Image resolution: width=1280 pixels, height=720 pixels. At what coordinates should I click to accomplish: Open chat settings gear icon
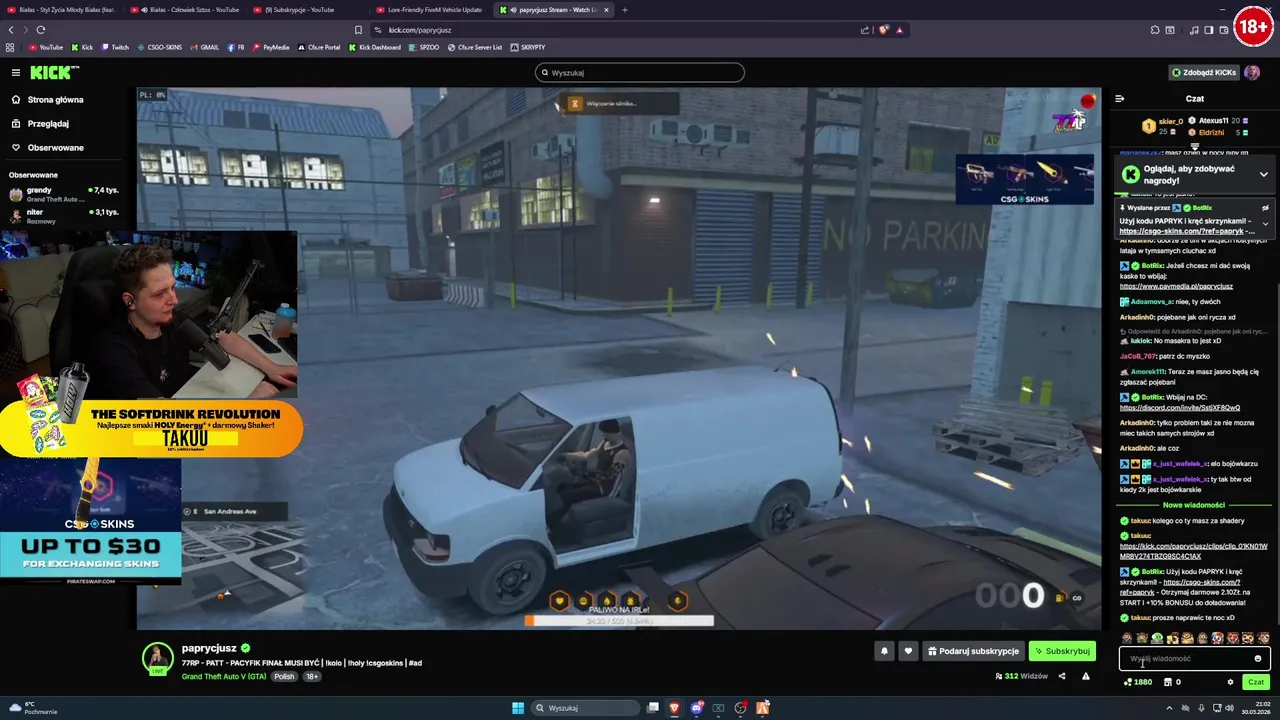pos(1230,682)
